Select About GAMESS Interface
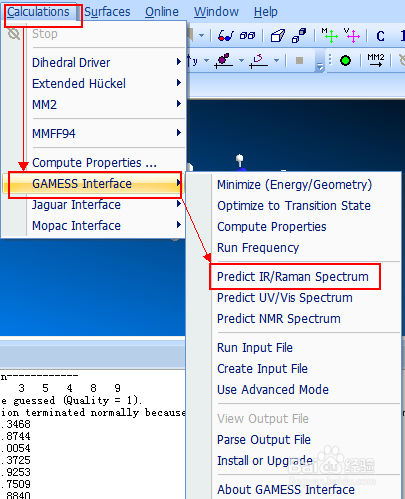405x499 pixels. coord(286,490)
